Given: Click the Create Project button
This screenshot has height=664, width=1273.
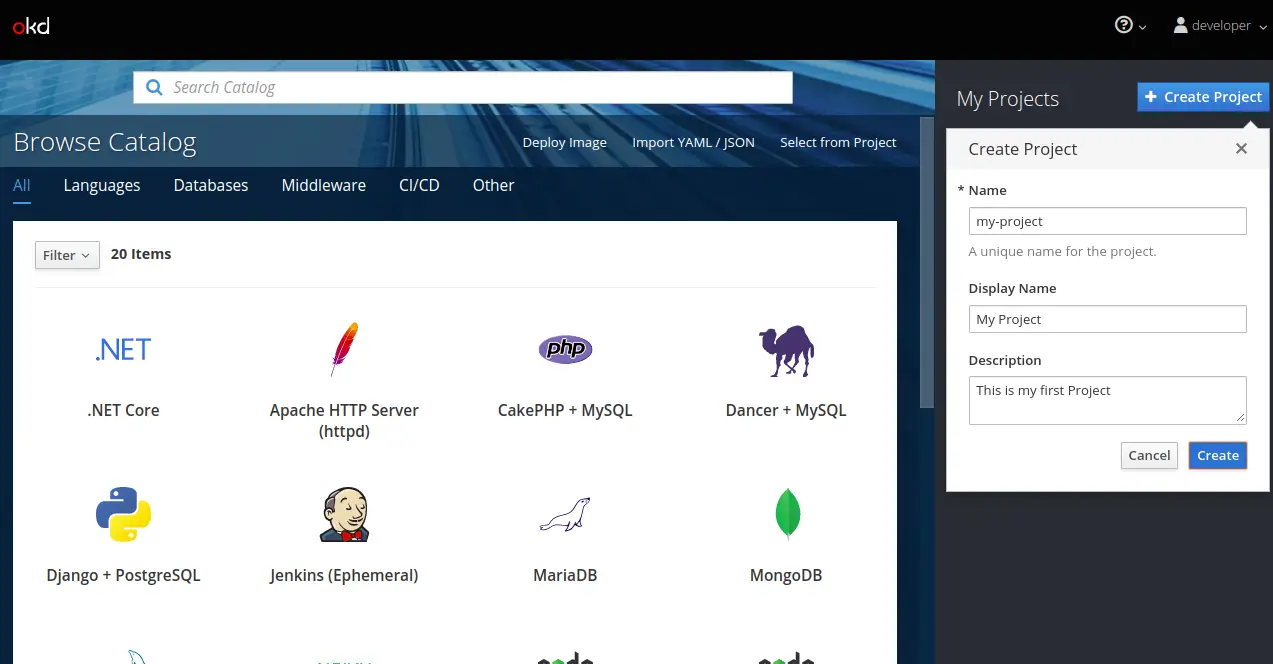Looking at the screenshot, I should coord(1203,97).
